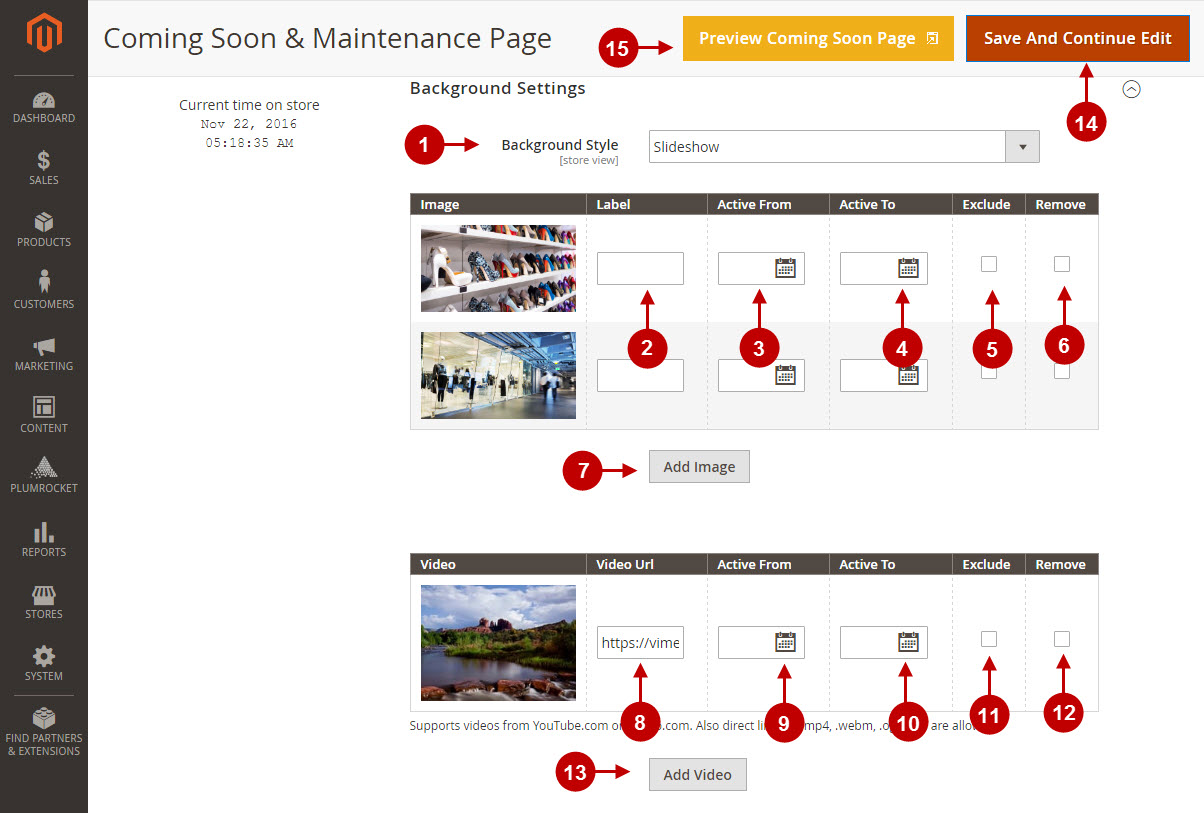The image size is (1204, 813).
Task: Open Active From calendar for storefront image
Action: pyautogui.click(x=786, y=375)
